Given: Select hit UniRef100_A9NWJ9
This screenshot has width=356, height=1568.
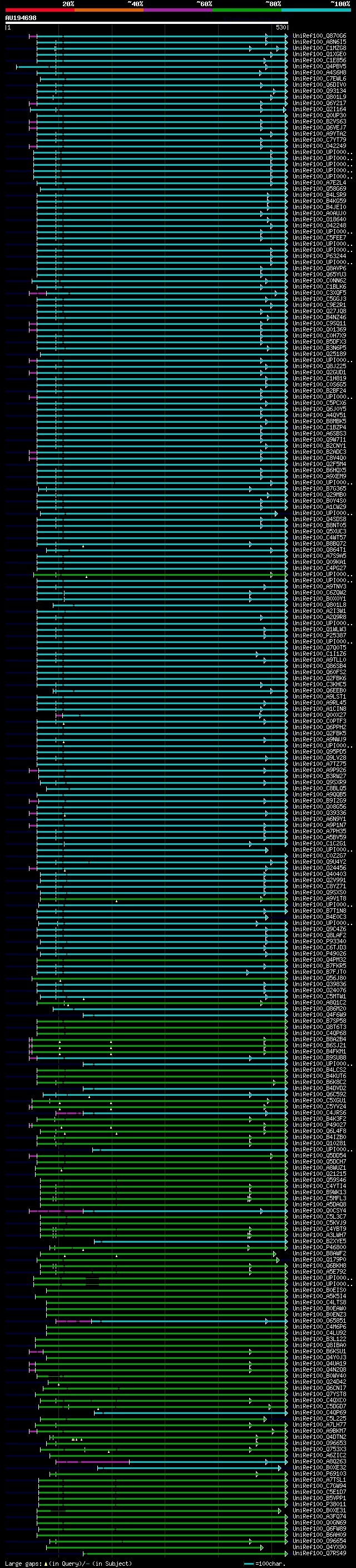Looking at the screenshot, I should (319, 739).
